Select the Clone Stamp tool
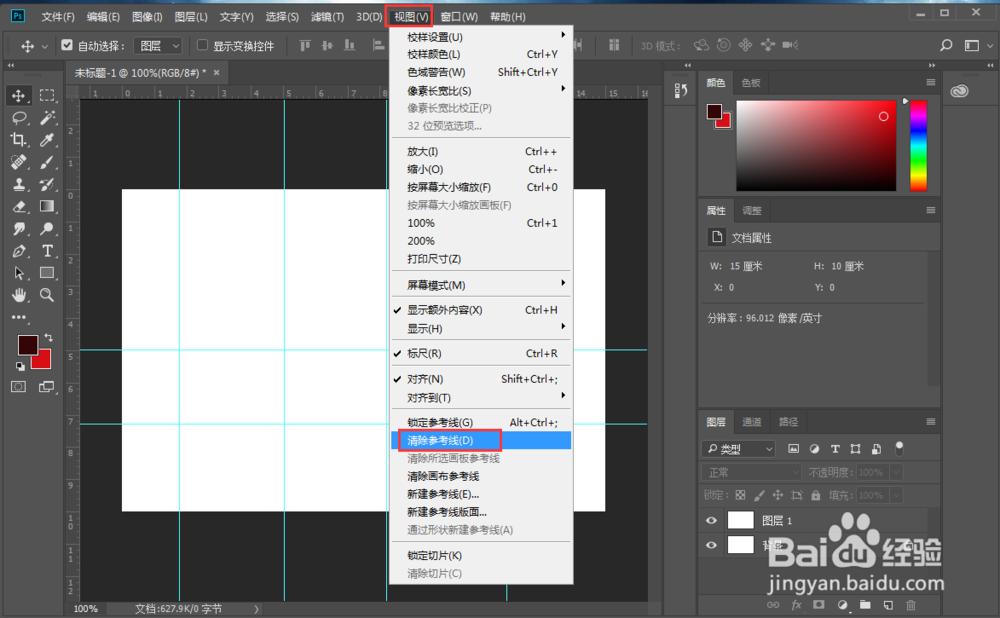 [x=18, y=184]
